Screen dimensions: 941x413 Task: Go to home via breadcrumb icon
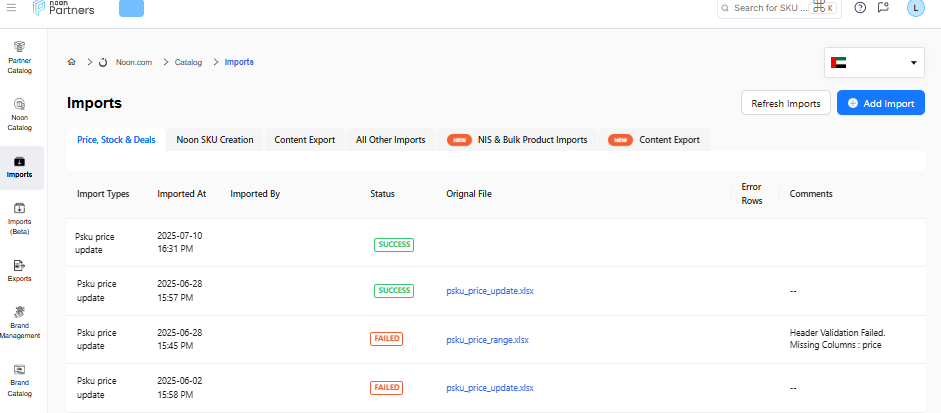71,62
